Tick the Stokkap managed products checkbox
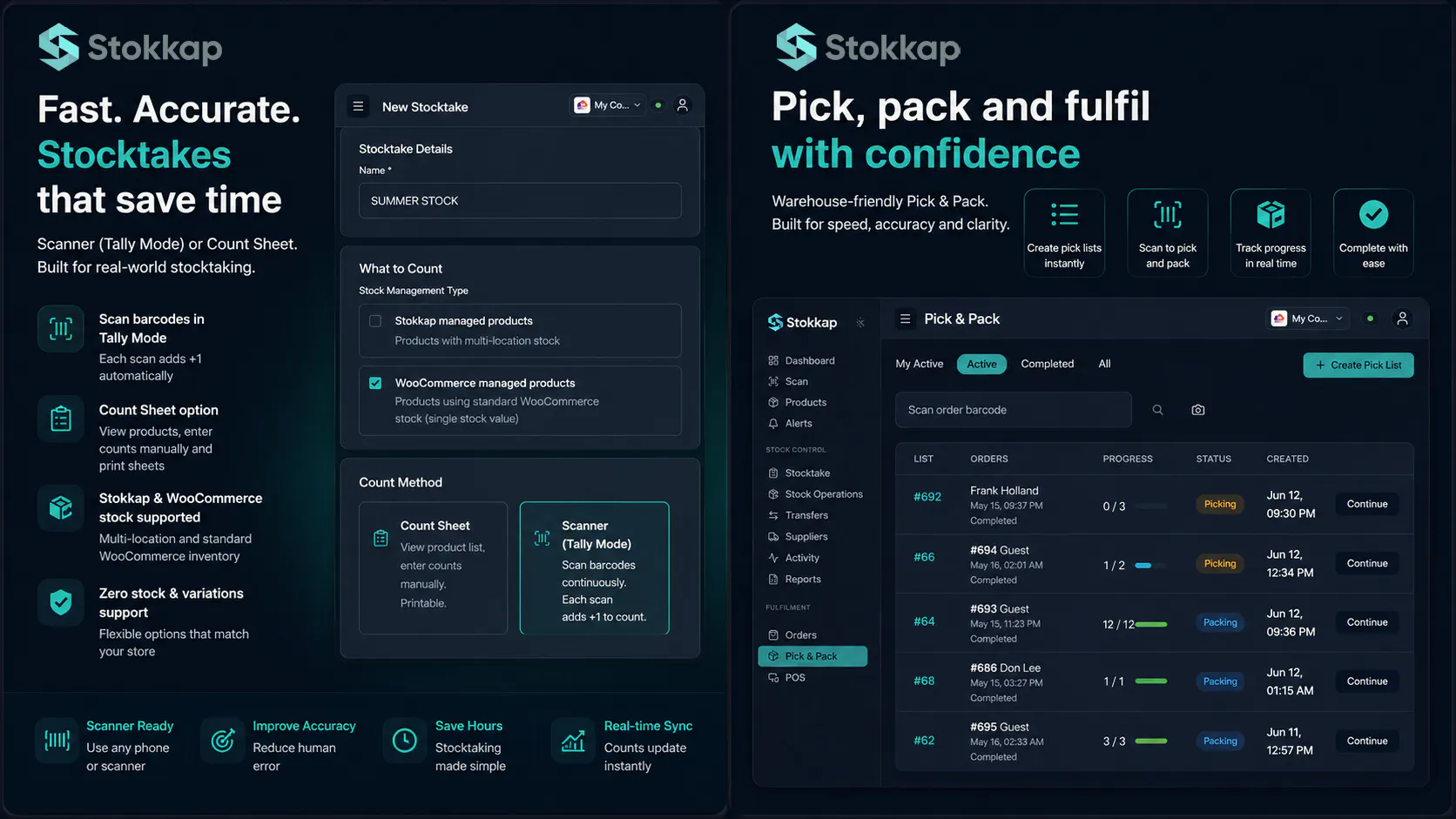This screenshot has height=819, width=1456. [x=375, y=321]
